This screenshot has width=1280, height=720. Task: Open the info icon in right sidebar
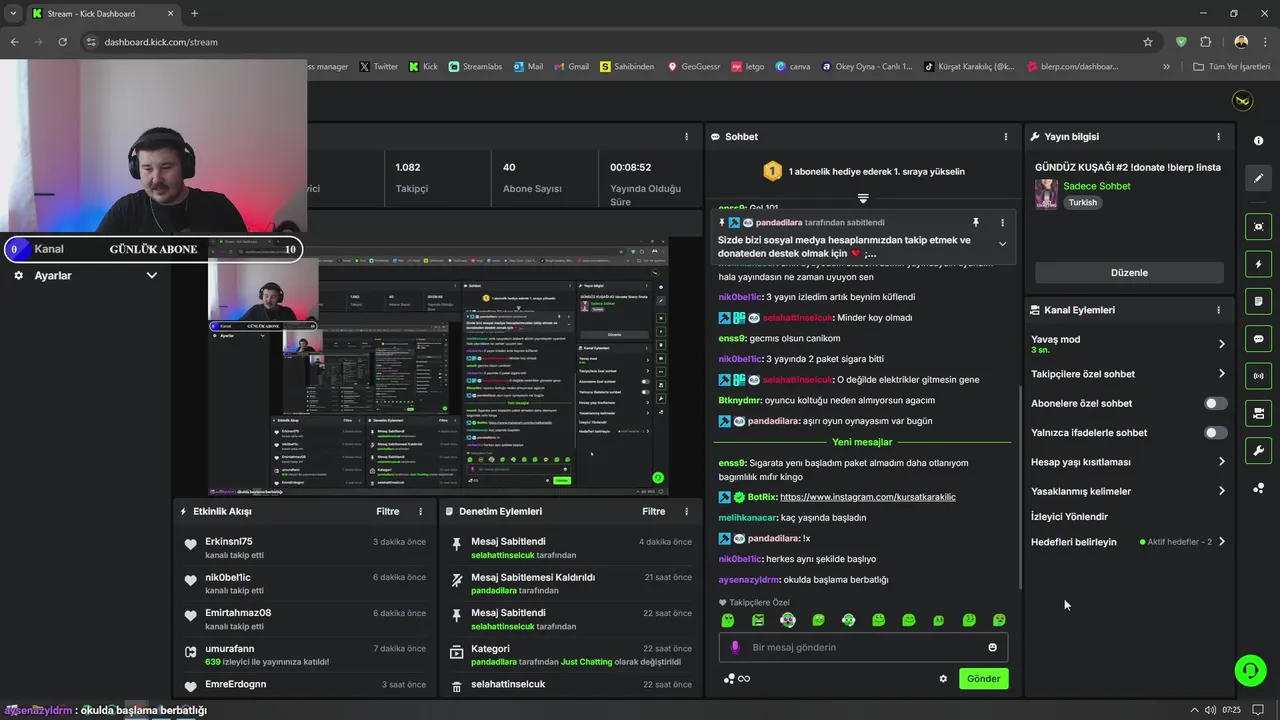coord(1258,141)
